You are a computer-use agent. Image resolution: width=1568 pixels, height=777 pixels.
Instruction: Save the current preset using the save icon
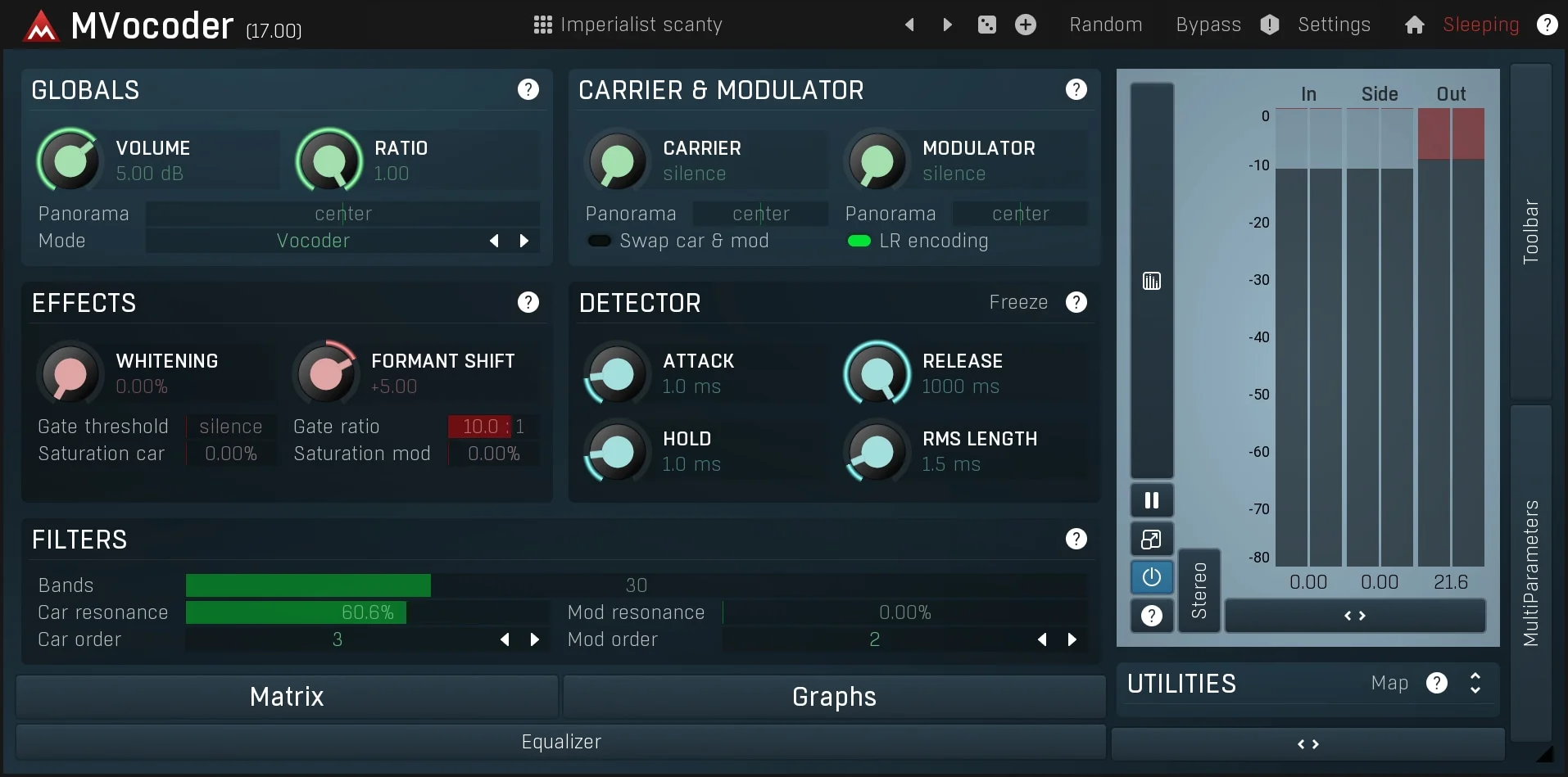tap(986, 25)
